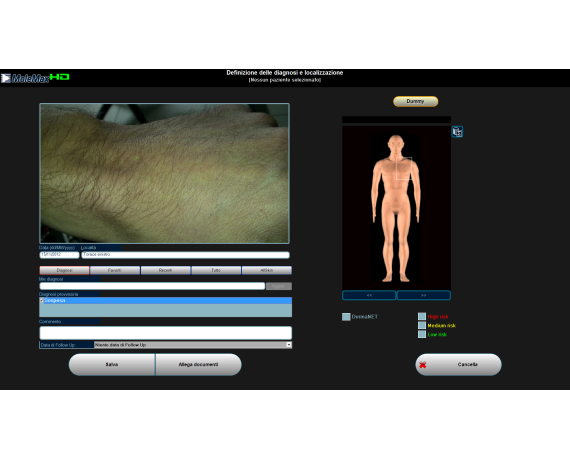Screen dimensions: 570x460
Task: Click the red X on Cancella
Action: click(x=422, y=365)
